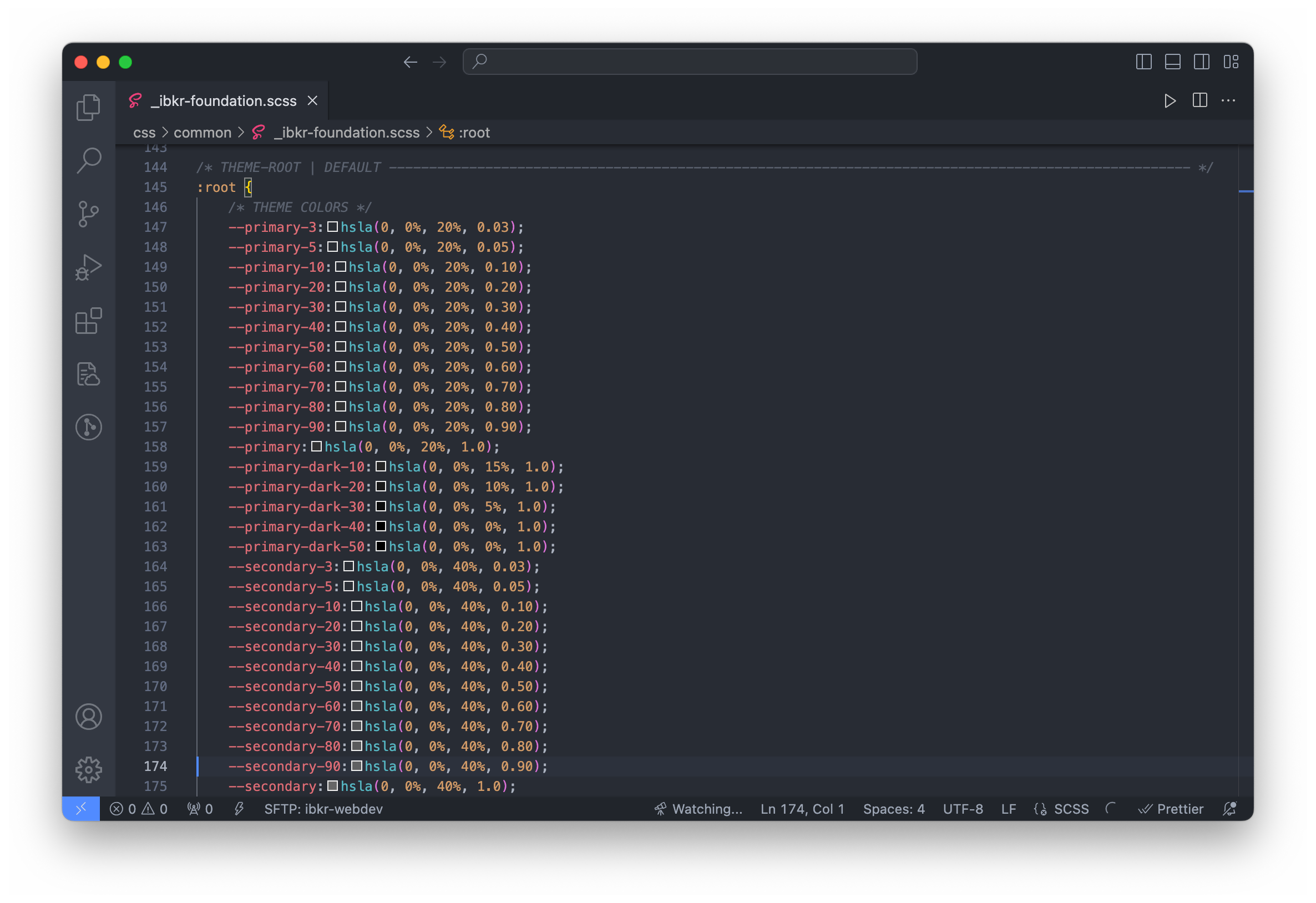Click line number 145
This screenshot has height=903, width=1316.
[155, 187]
